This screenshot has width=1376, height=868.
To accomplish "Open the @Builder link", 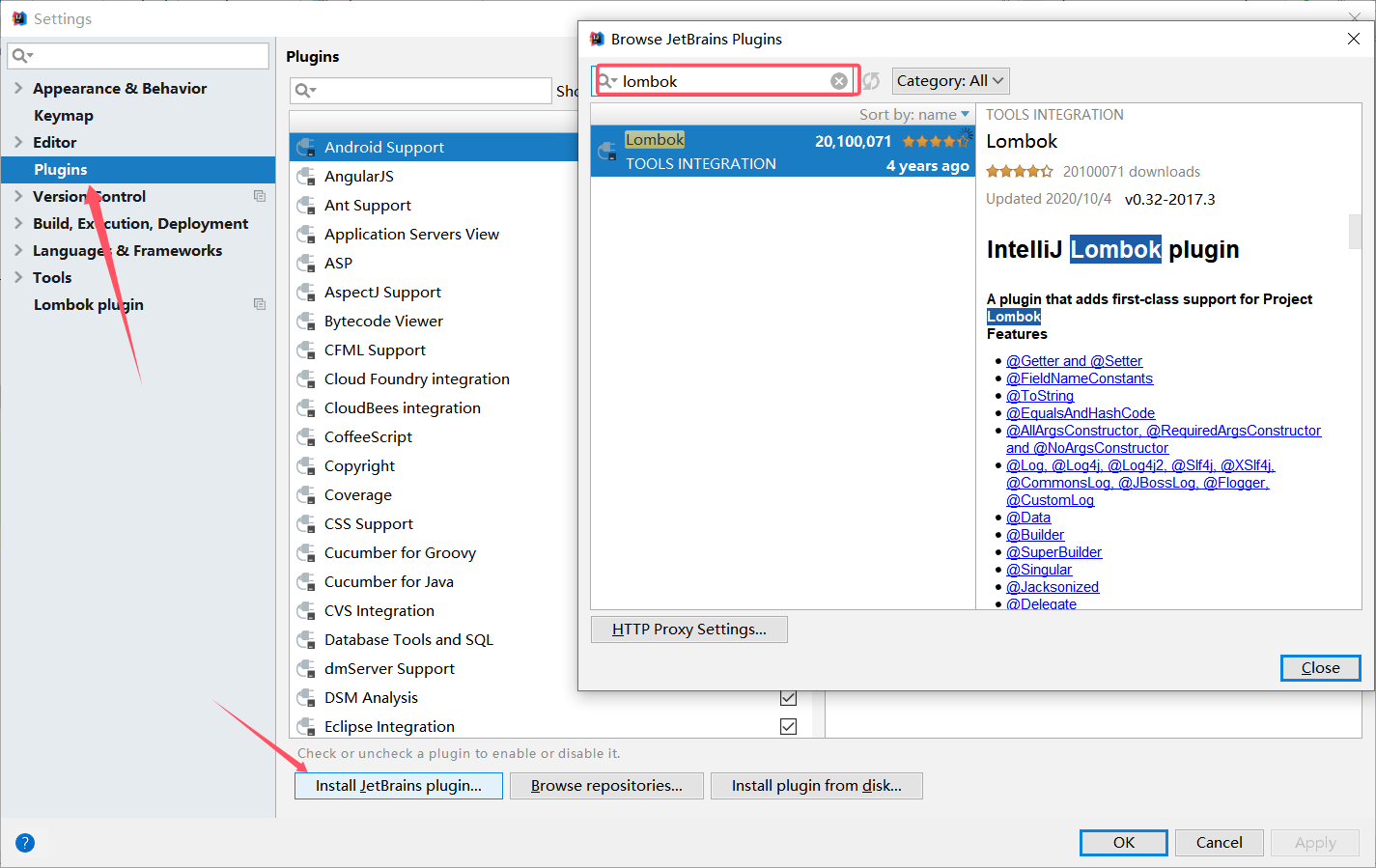I will [x=1035, y=535].
